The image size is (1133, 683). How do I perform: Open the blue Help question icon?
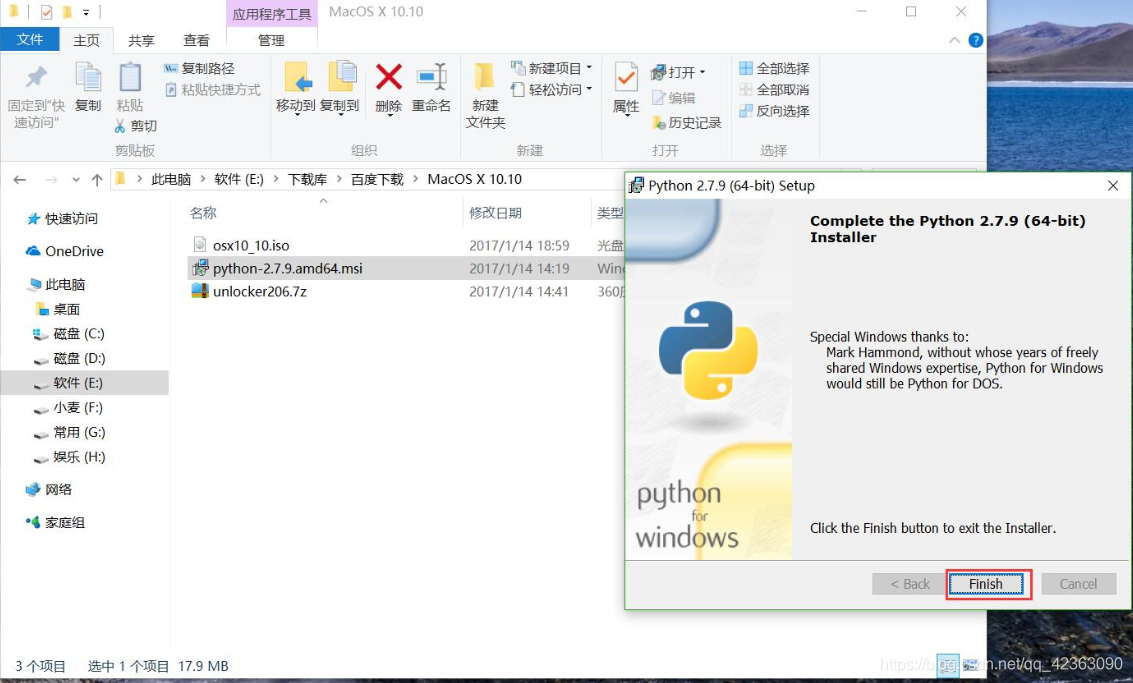click(975, 40)
